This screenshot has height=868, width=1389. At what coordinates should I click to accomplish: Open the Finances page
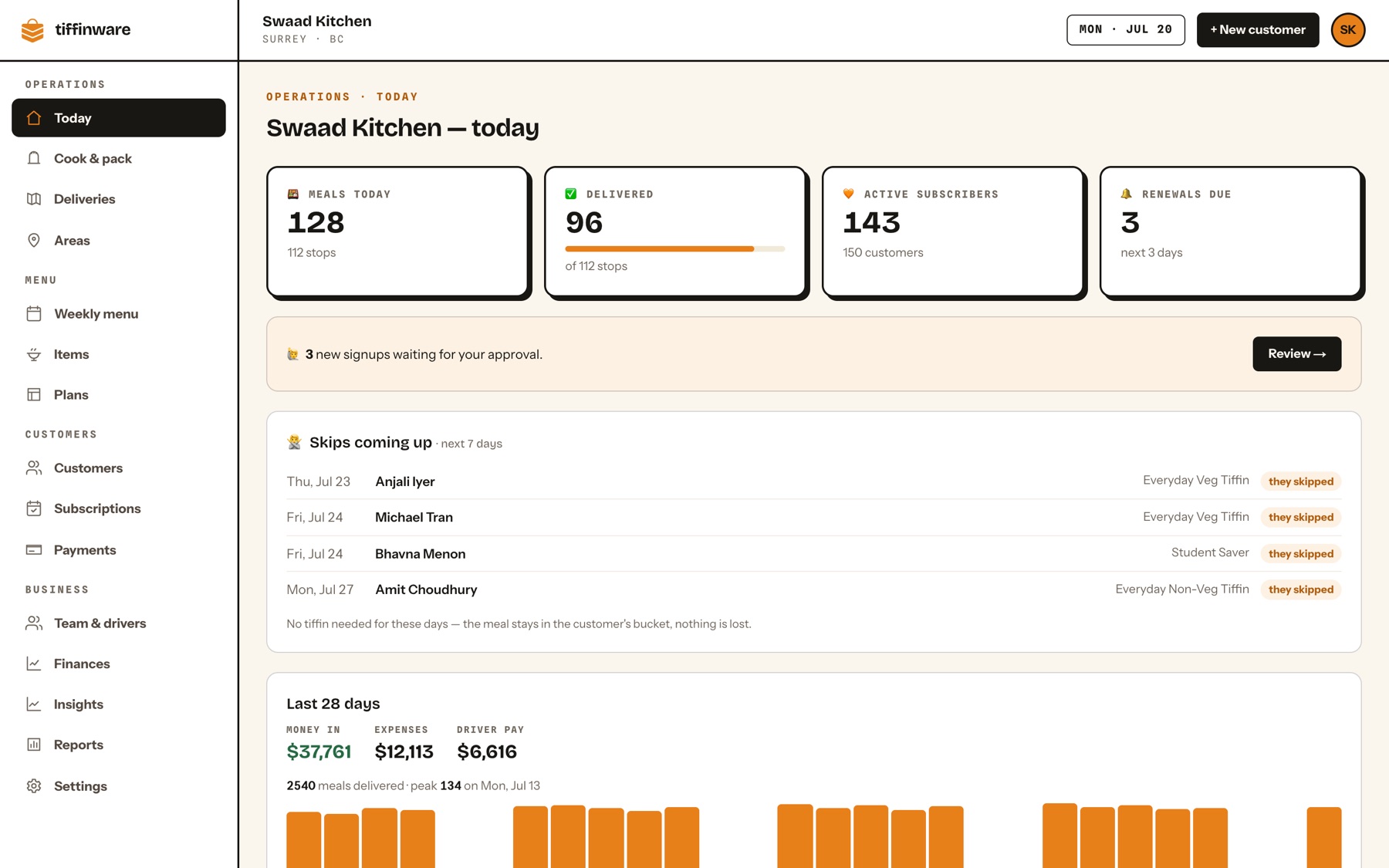[119, 664]
